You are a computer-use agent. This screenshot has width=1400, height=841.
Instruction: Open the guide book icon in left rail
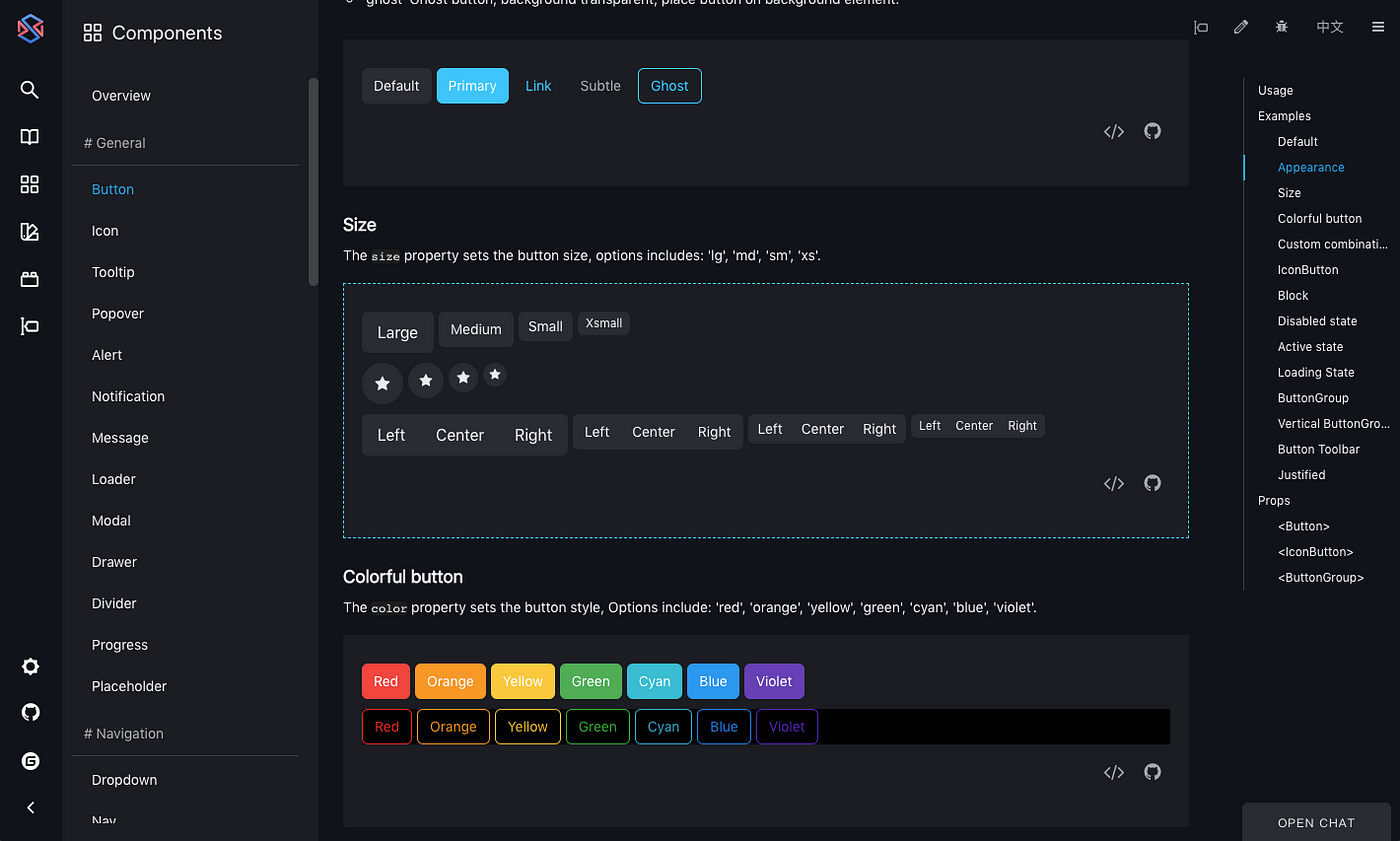click(x=30, y=137)
